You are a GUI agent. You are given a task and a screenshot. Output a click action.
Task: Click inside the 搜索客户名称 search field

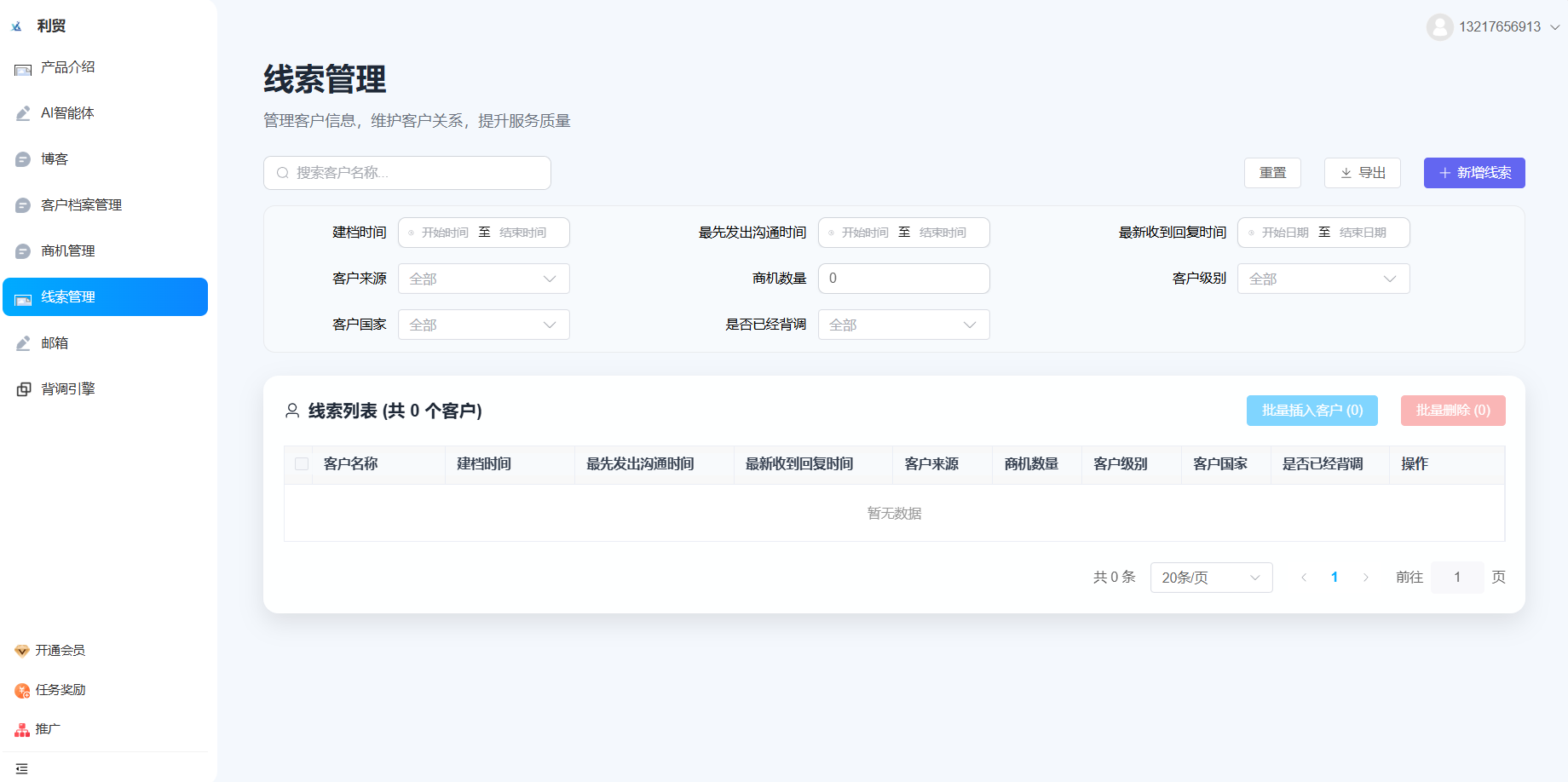[x=406, y=172]
